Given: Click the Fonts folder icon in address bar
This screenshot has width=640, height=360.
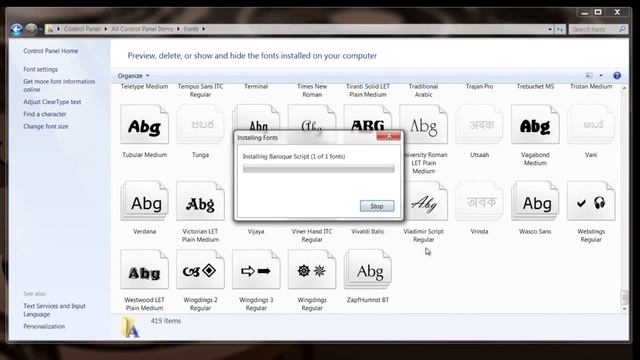Looking at the screenshot, I should coord(50,29).
